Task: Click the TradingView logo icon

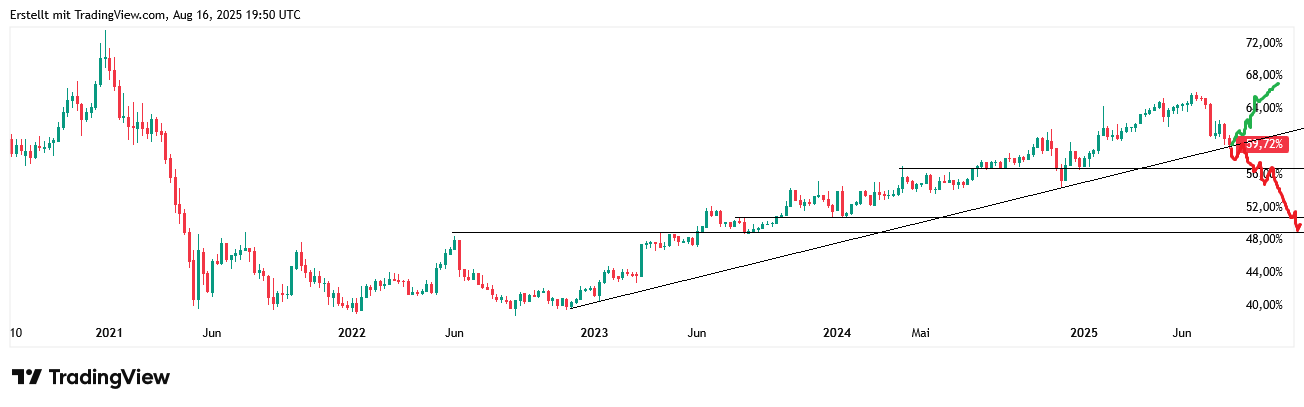Action: pyautogui.click(x=27, y=377)
